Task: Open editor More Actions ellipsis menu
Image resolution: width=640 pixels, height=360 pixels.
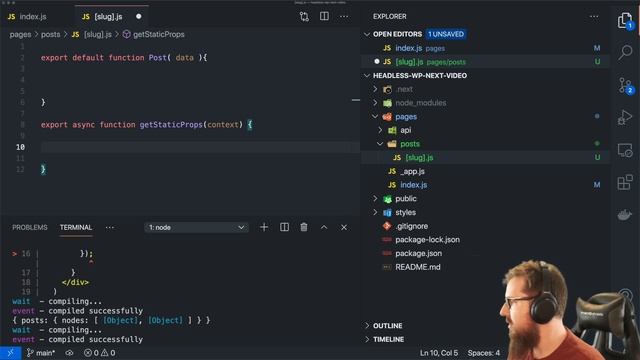Action: 344,16
